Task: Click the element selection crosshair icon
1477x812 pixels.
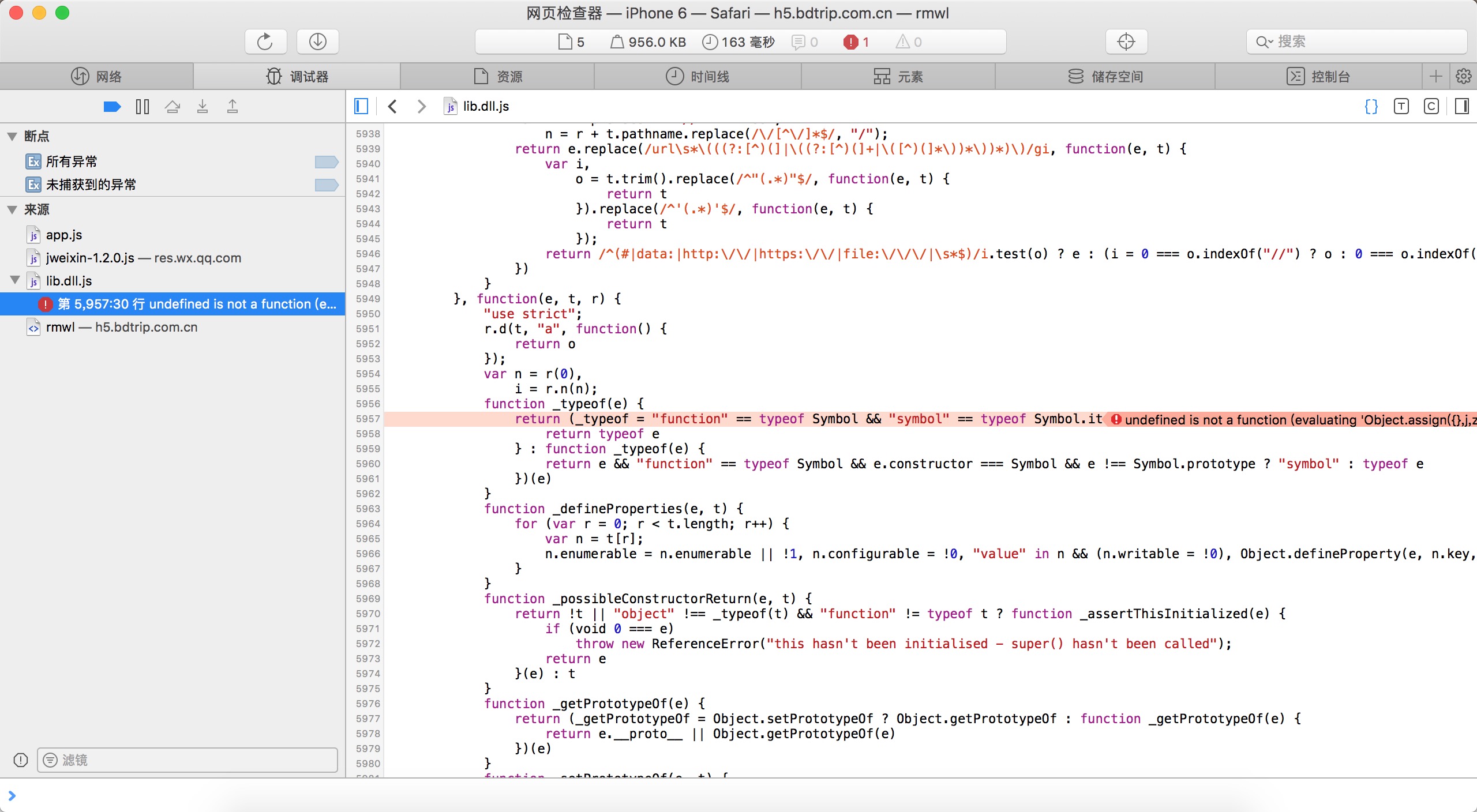Action: 1126,42
